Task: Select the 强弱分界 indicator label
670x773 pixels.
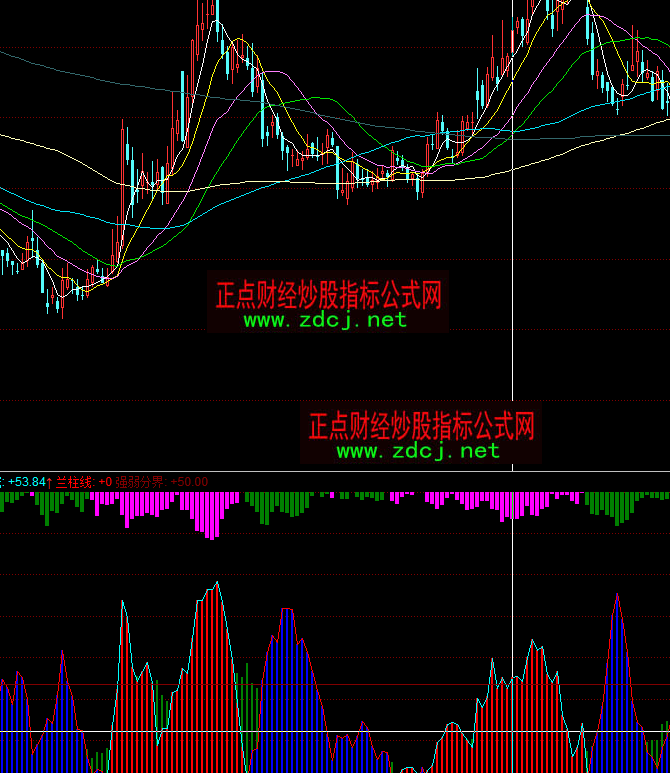Action: 140,482
